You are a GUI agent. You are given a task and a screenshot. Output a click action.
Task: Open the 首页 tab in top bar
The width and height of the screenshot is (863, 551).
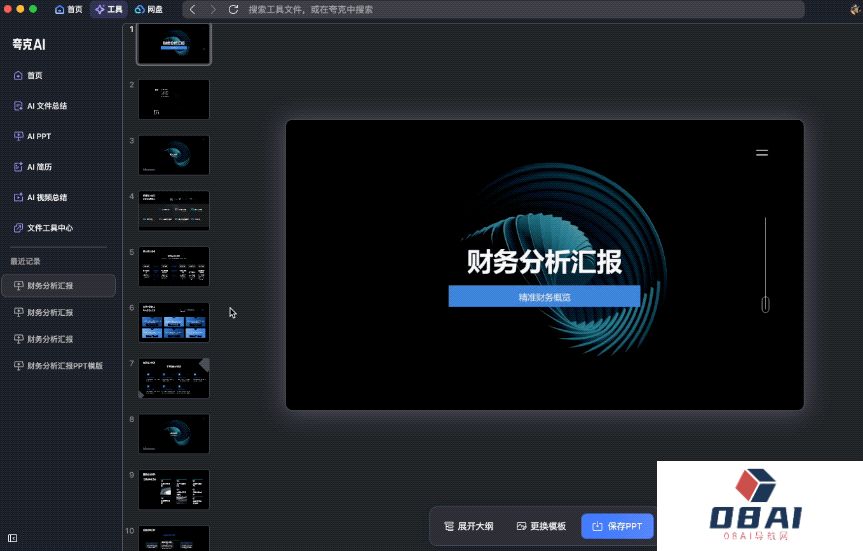[68, 9]
